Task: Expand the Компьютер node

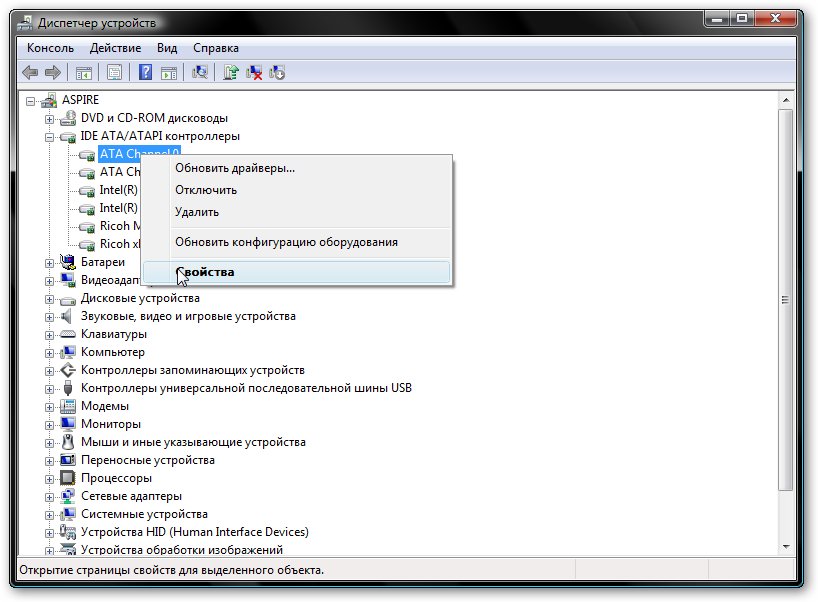Action: pyautogui.click(x=49, y=353)
